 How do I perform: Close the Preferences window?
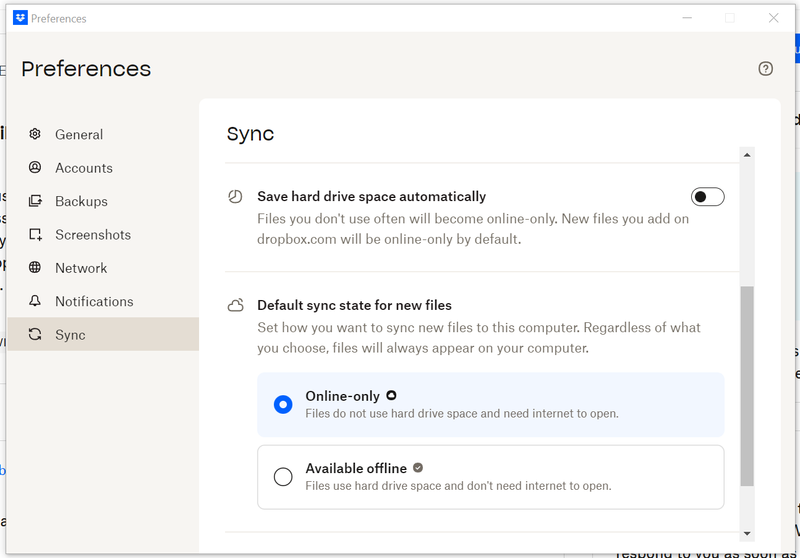click(x=773, y=18)
